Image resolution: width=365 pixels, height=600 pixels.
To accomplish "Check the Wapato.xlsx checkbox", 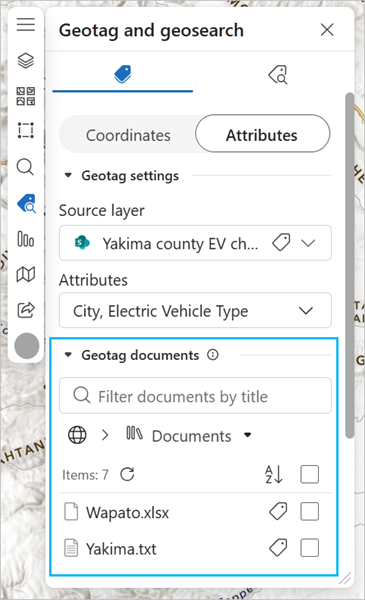I will (x=310, y=512).
